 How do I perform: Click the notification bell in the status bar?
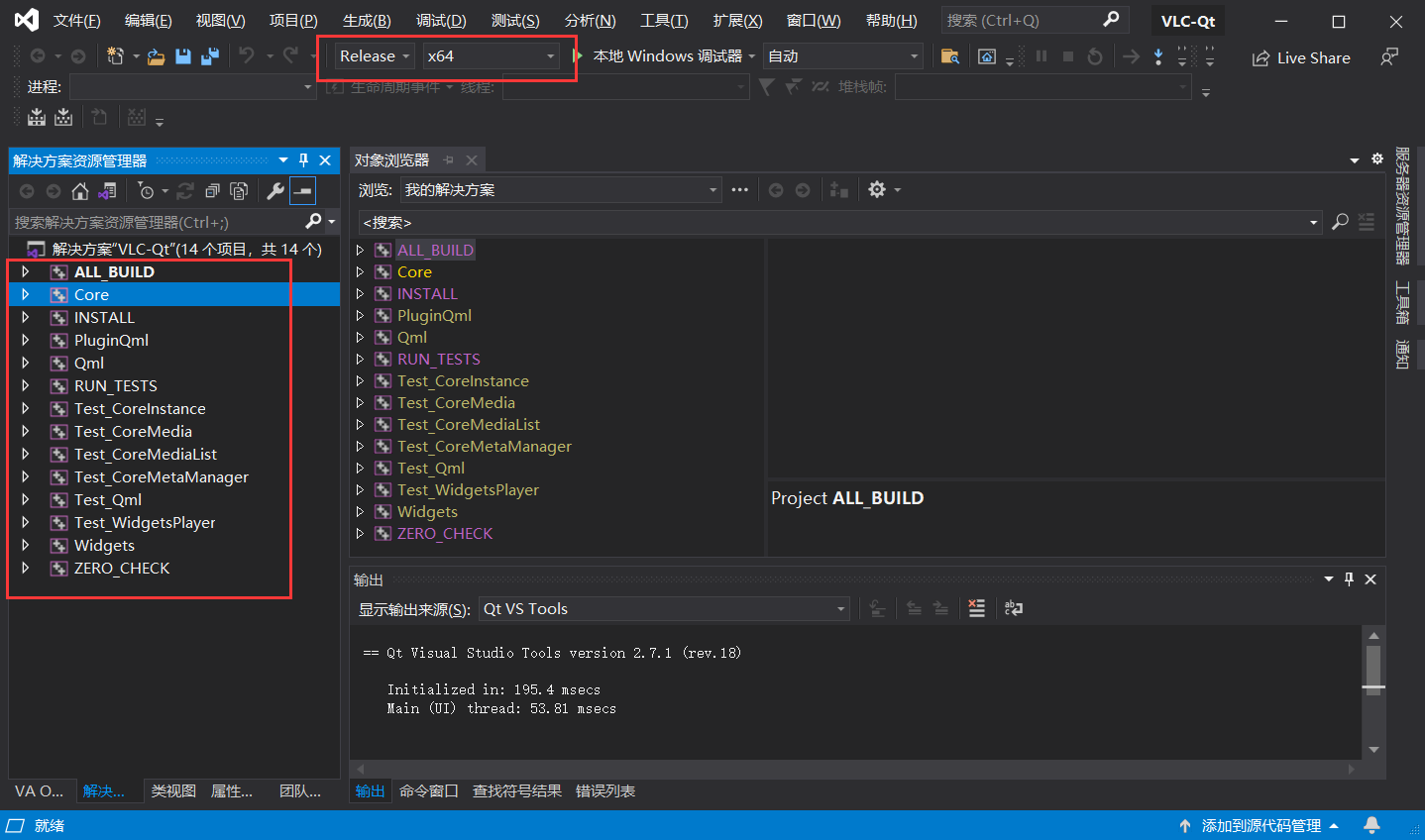[x=1372, y=824]
